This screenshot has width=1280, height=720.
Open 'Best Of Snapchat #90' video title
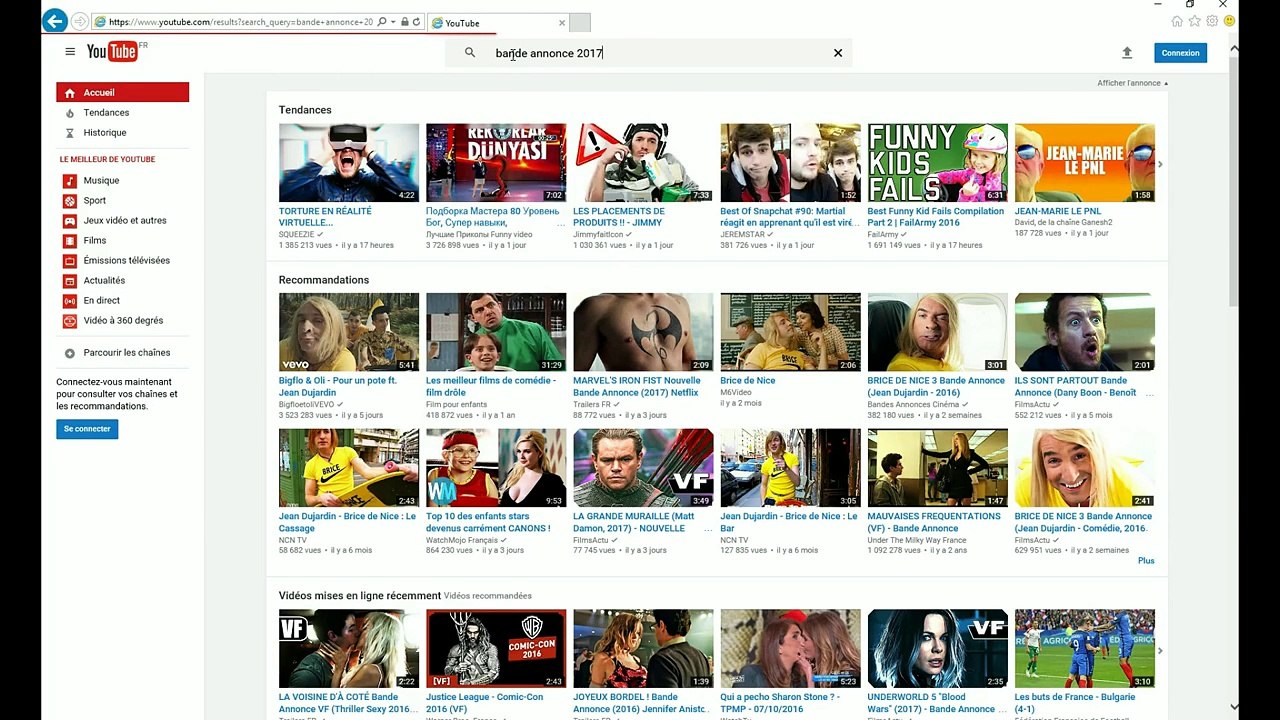pos(789,217)
